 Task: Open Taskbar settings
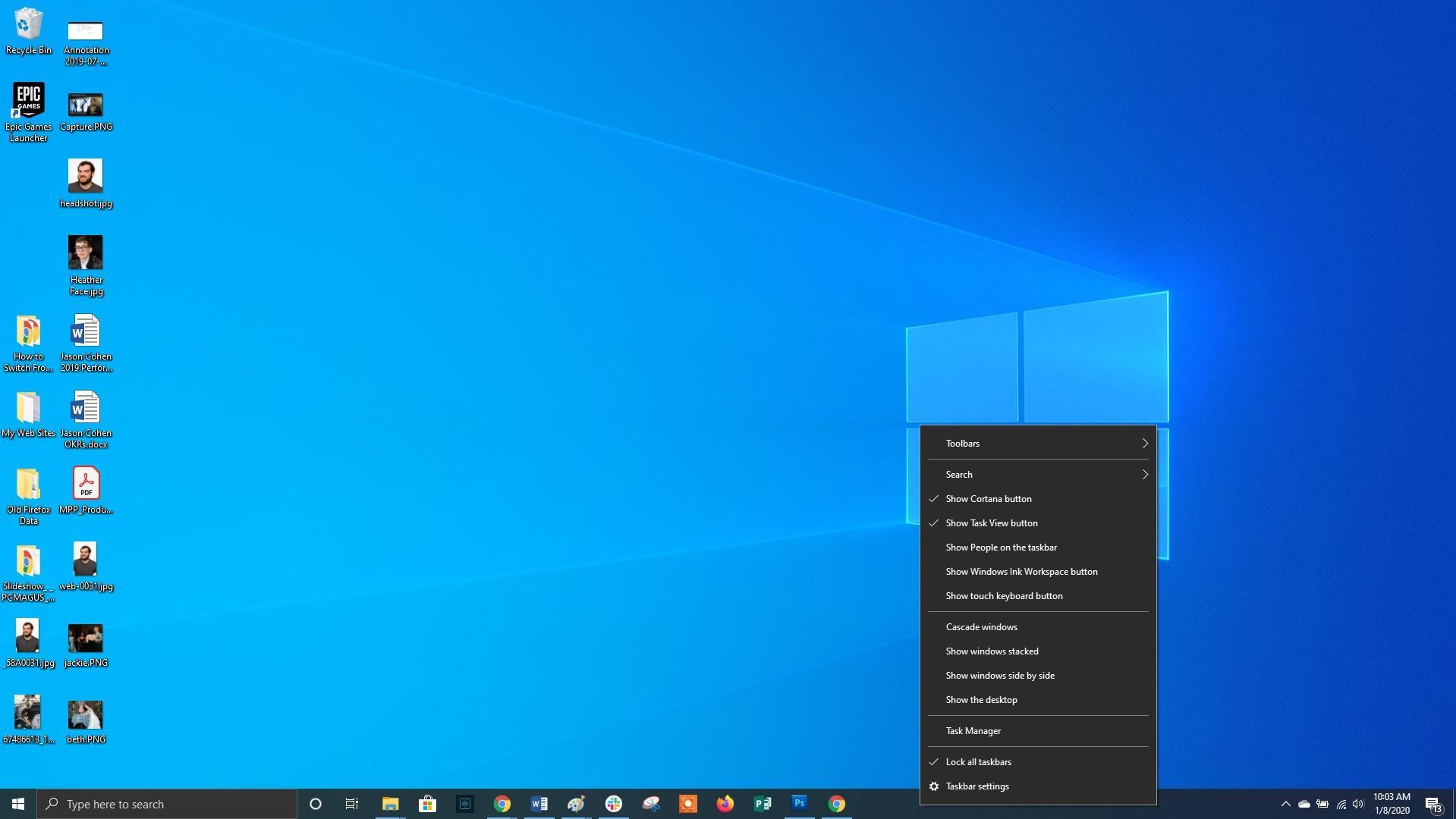(977, 786)
